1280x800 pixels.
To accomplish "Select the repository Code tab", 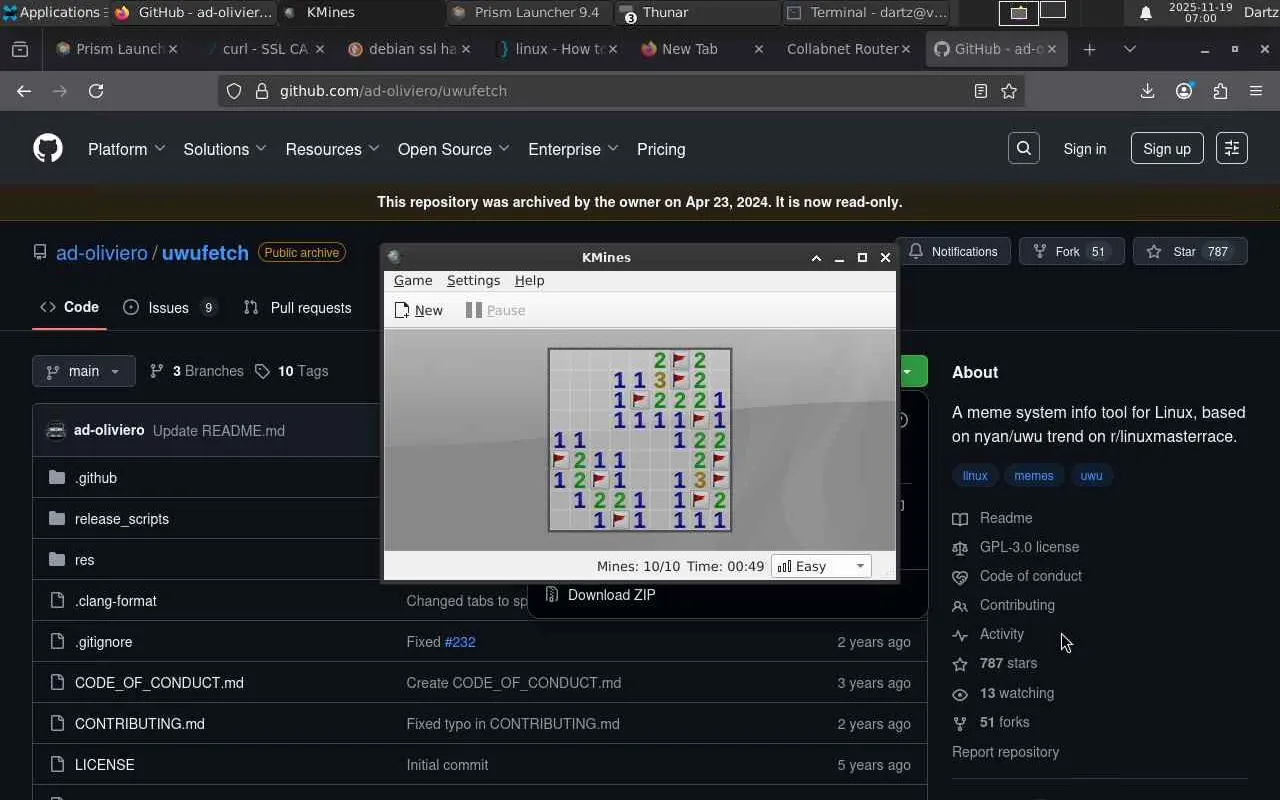I will pos(69,308).
